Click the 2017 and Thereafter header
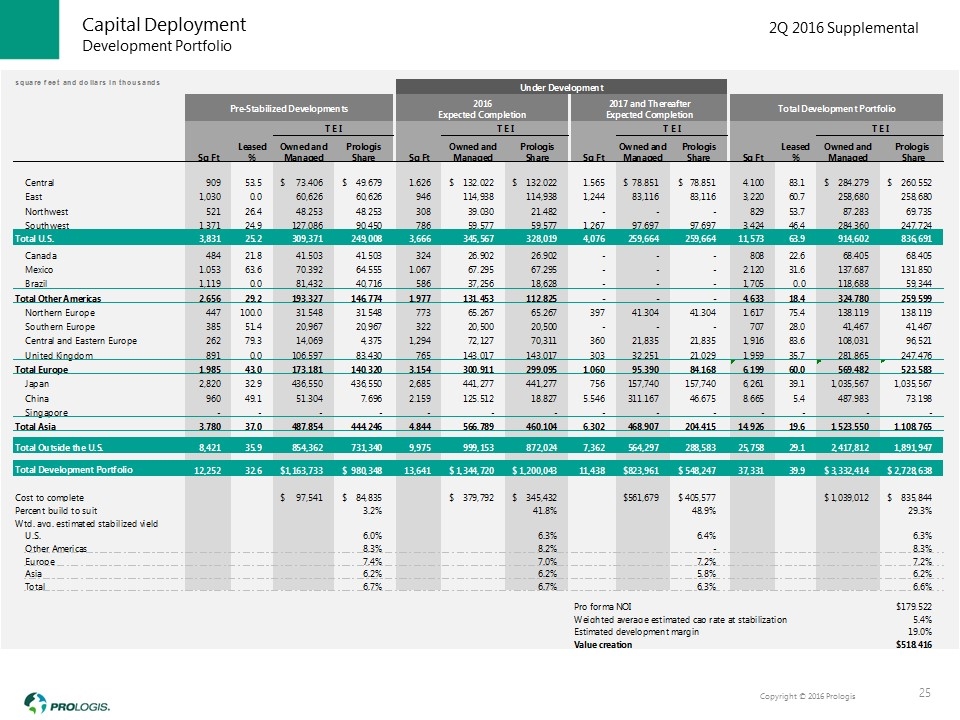960x720 pixels. pos(650,107)
